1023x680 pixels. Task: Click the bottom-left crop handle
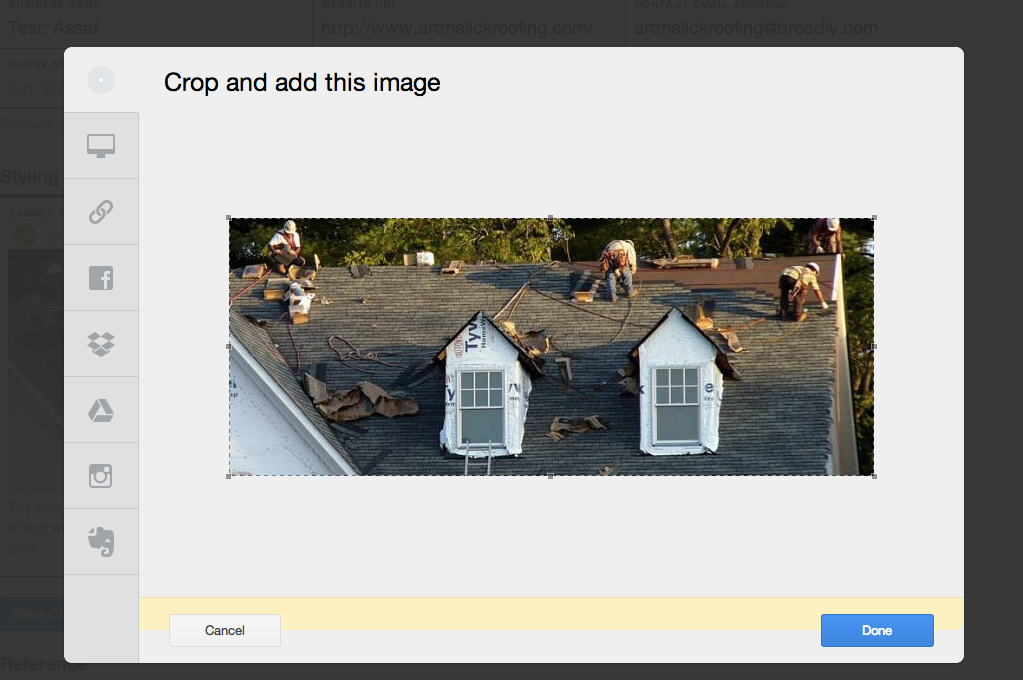[x=228, y=476]
